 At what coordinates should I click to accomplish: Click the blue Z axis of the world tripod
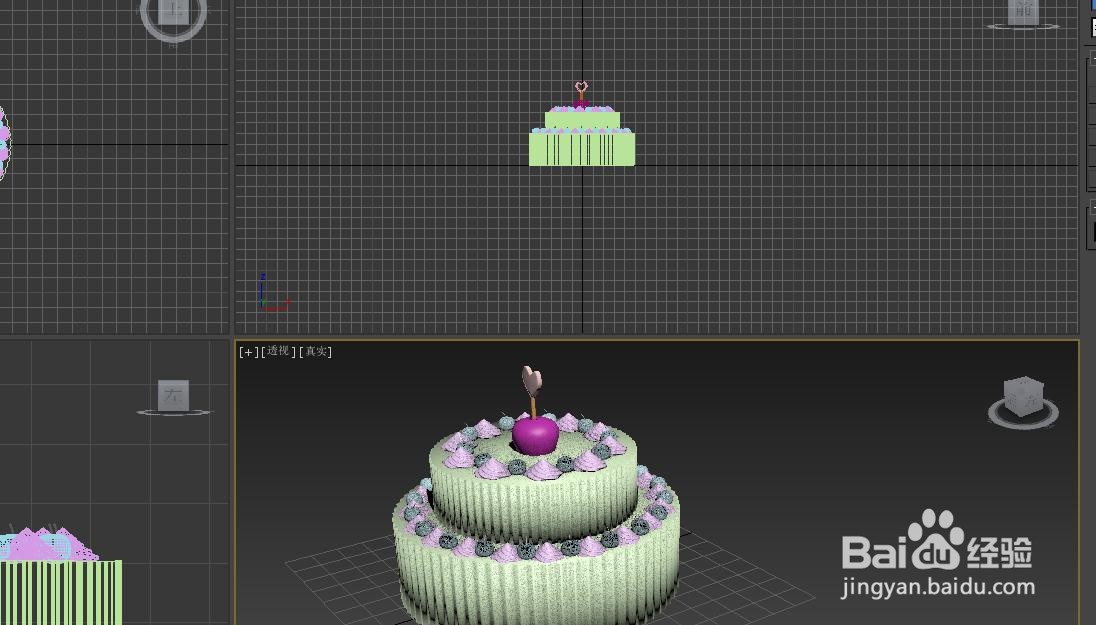pyautogui.click(x=263, y=282)
